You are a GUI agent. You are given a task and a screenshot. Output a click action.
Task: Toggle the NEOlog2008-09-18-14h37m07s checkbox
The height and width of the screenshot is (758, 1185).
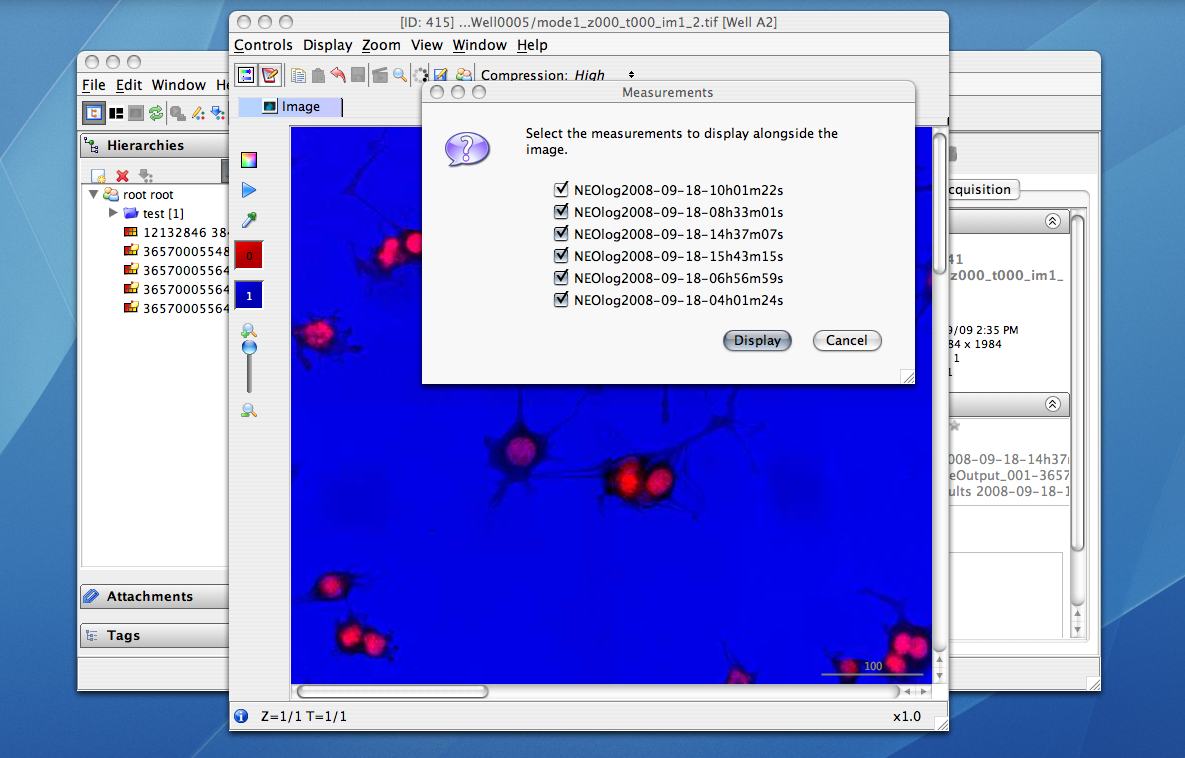tap(562, 234)
